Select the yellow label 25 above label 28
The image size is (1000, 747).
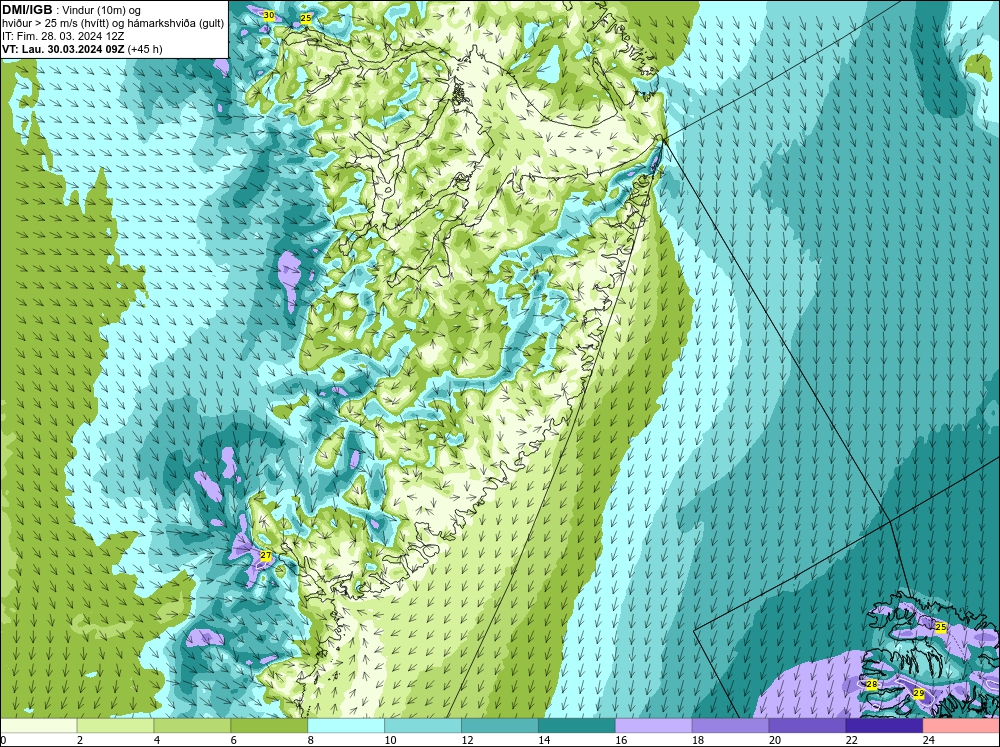coord(940,627)
